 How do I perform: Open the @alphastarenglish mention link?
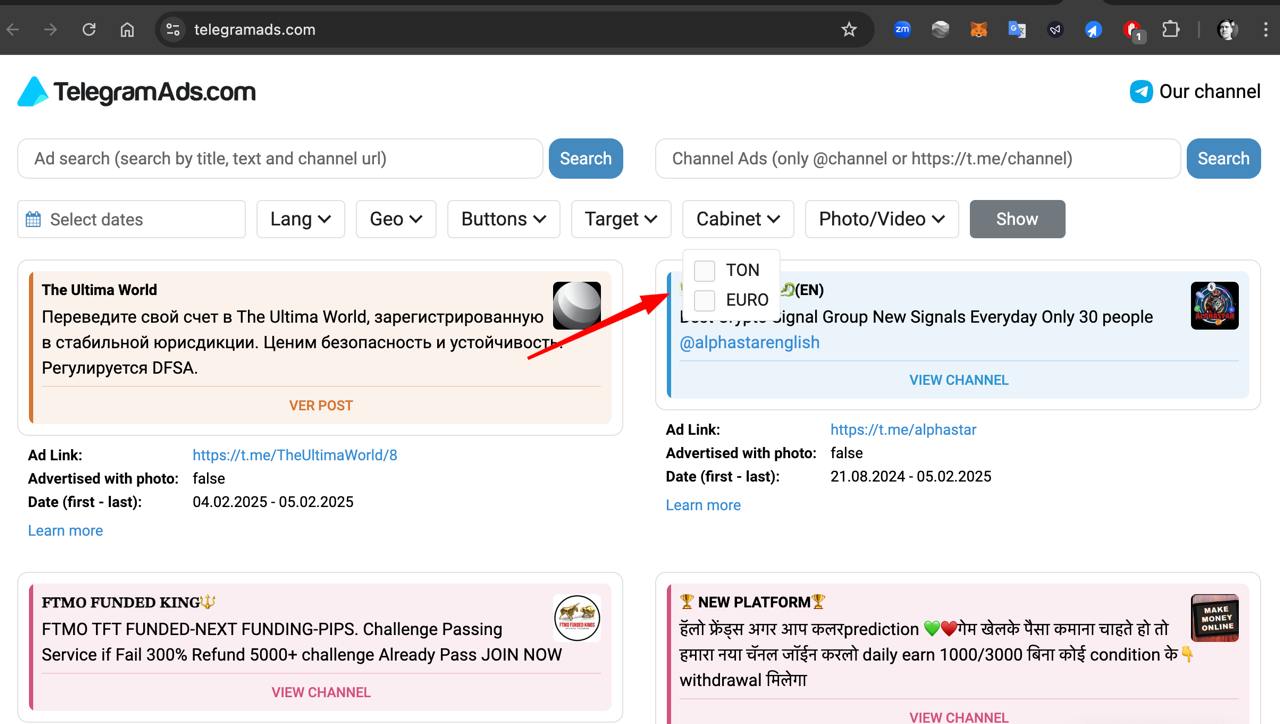pyautogui.click(x=750, y=342)
